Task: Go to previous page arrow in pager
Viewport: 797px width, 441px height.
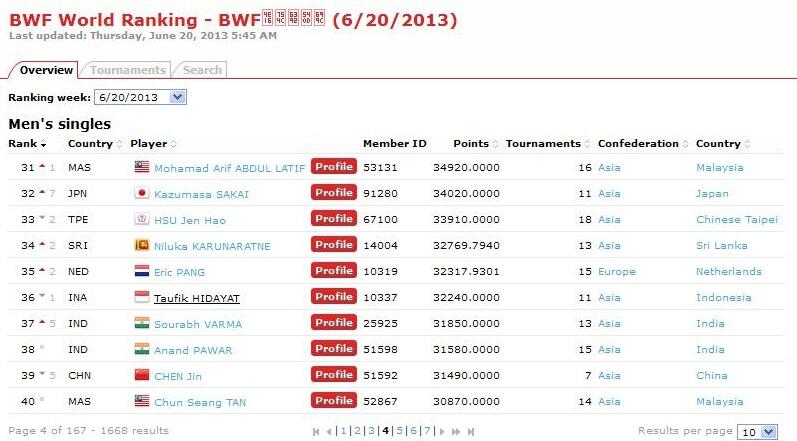Action: (329, 431)
